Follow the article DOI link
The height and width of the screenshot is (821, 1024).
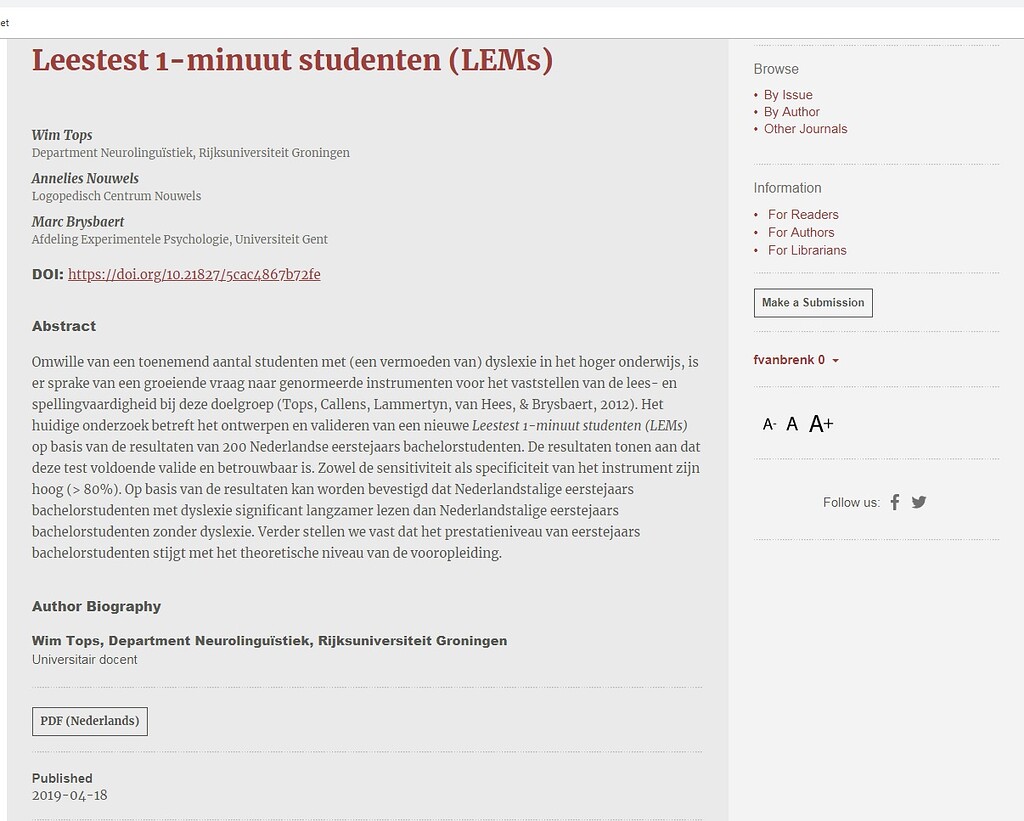click(x=194, y=274)
